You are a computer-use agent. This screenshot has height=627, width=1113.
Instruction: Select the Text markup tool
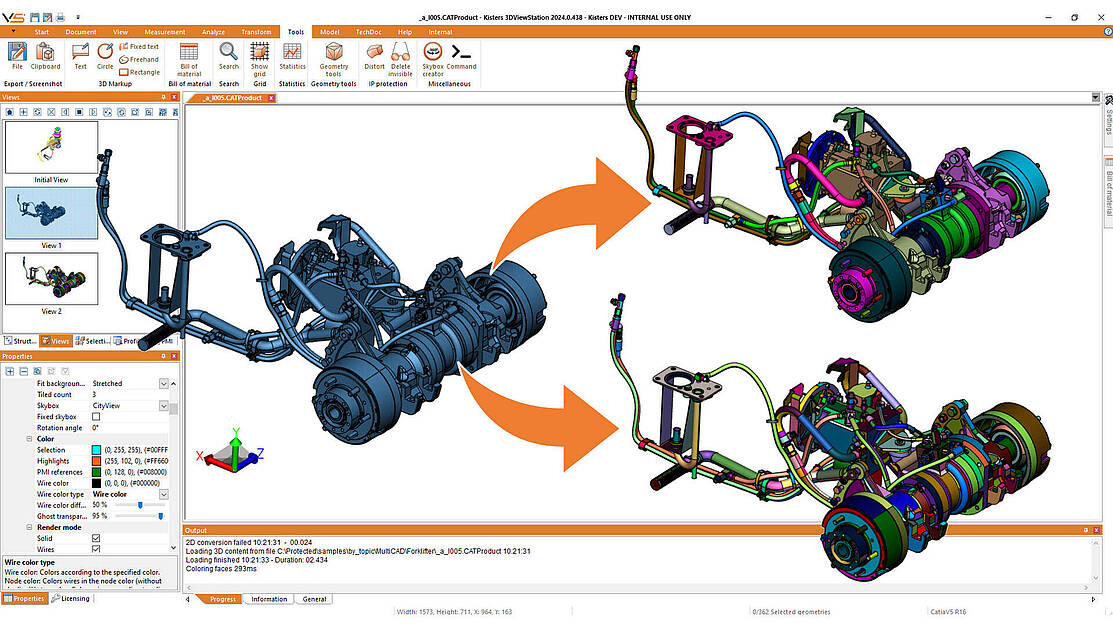click(x=80, y=55)
